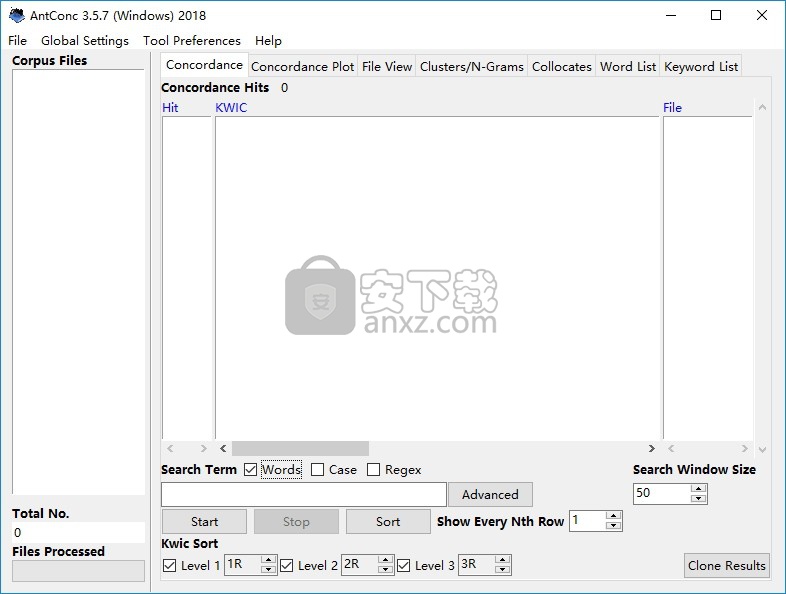Viewport: 786px width, 594px height.
Task: Click the KWIC scrollbar left arrow
Action: [x=223, y=448]
